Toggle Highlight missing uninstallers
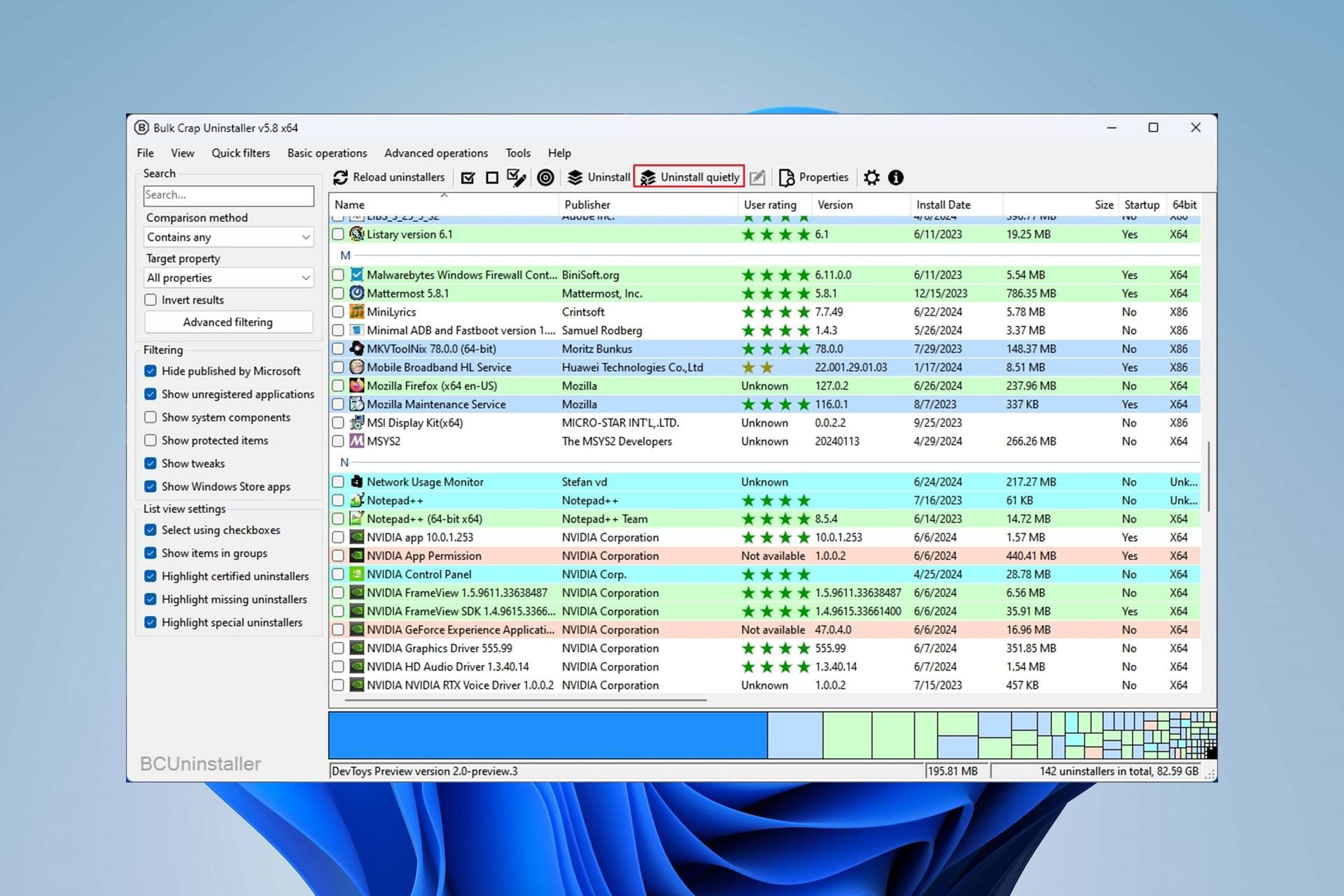Screen dimensions: 1344x896 [150, 599]
